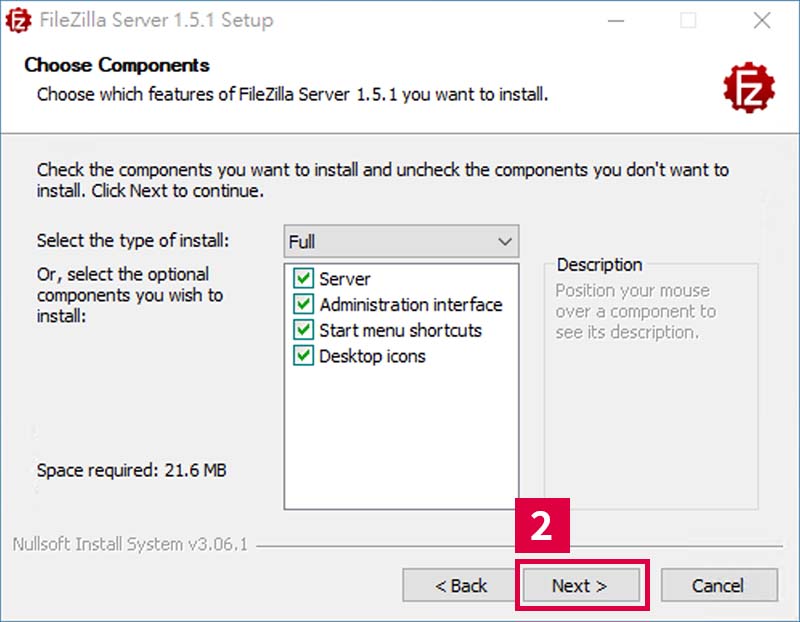Toggle the Administration interface checkbox
800x622 pixels.
[303, 304]
